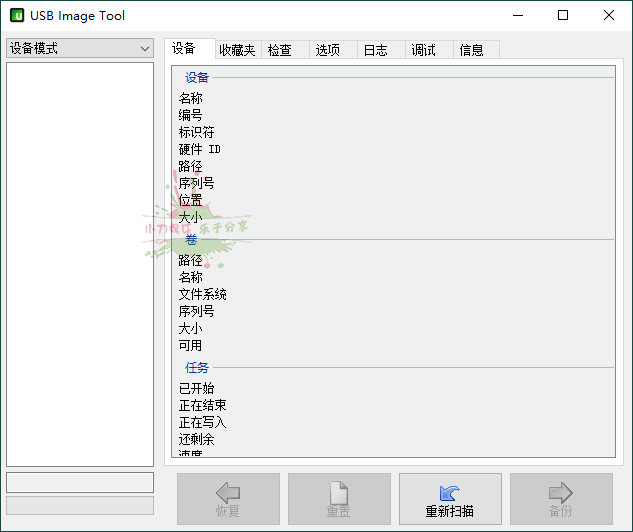Switch to the 设备 tab
The width and height of the screenshot is (633, 532).
point(189,49)
